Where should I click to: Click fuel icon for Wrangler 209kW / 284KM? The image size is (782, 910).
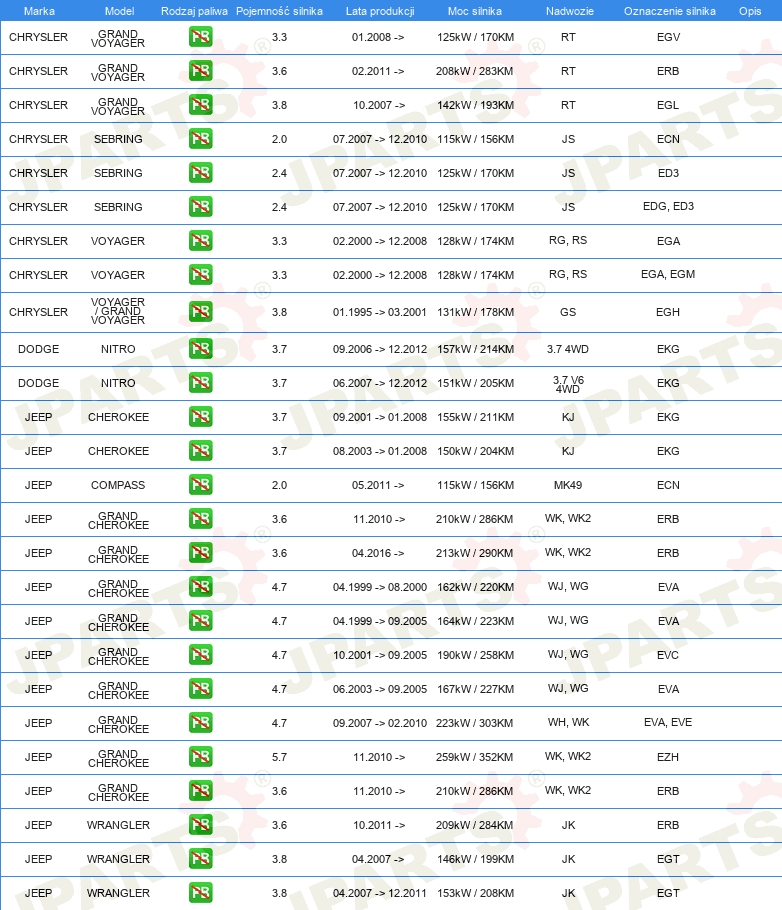pos(200,825)
